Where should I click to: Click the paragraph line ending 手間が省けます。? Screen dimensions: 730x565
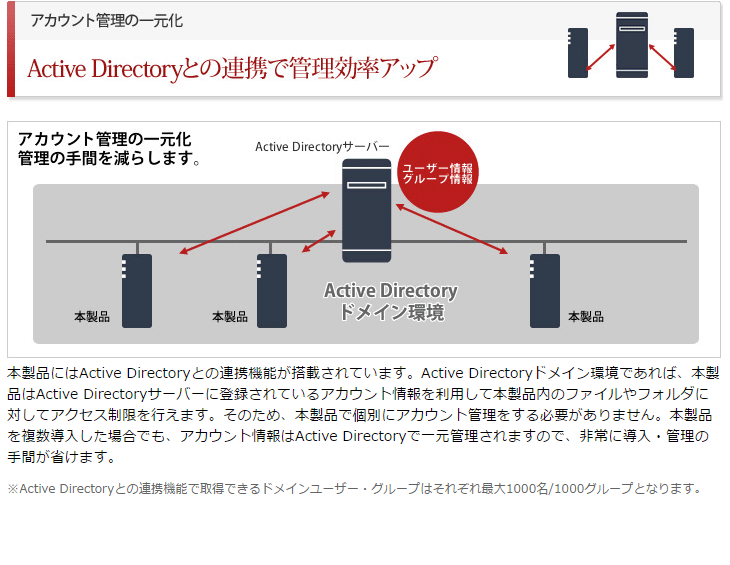[x=61, y=457]
